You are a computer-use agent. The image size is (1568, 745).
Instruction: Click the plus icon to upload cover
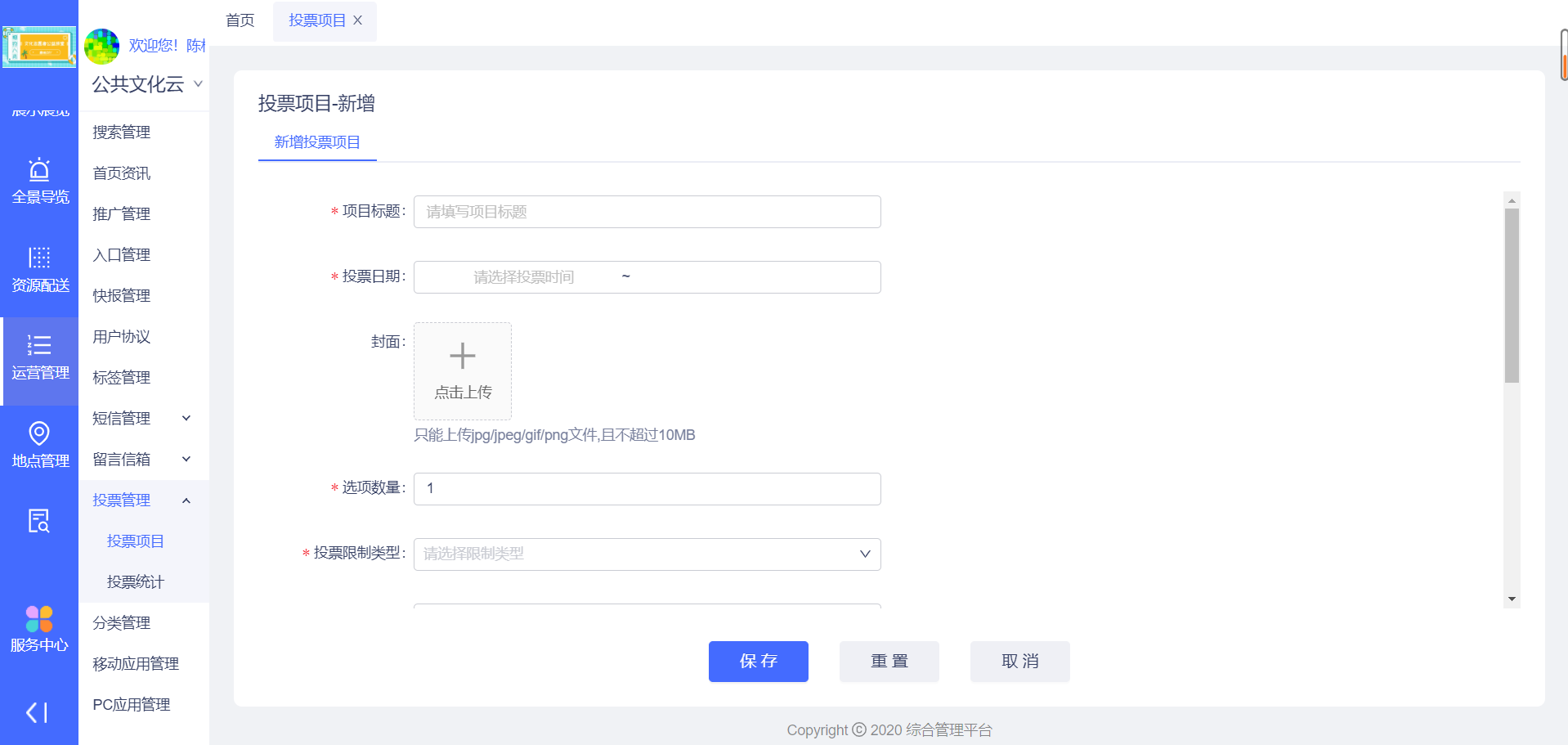(x=463, y=356)
